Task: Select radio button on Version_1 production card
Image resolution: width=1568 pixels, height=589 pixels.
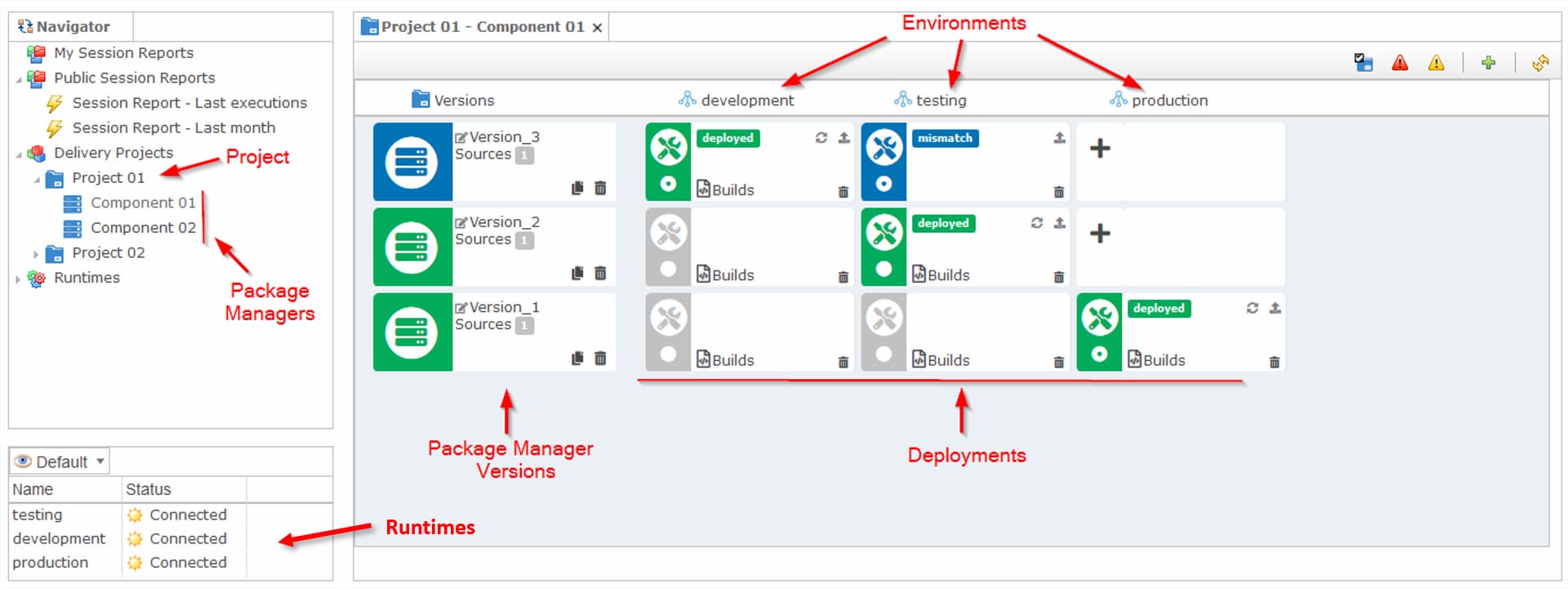Action: point(1099,354)
